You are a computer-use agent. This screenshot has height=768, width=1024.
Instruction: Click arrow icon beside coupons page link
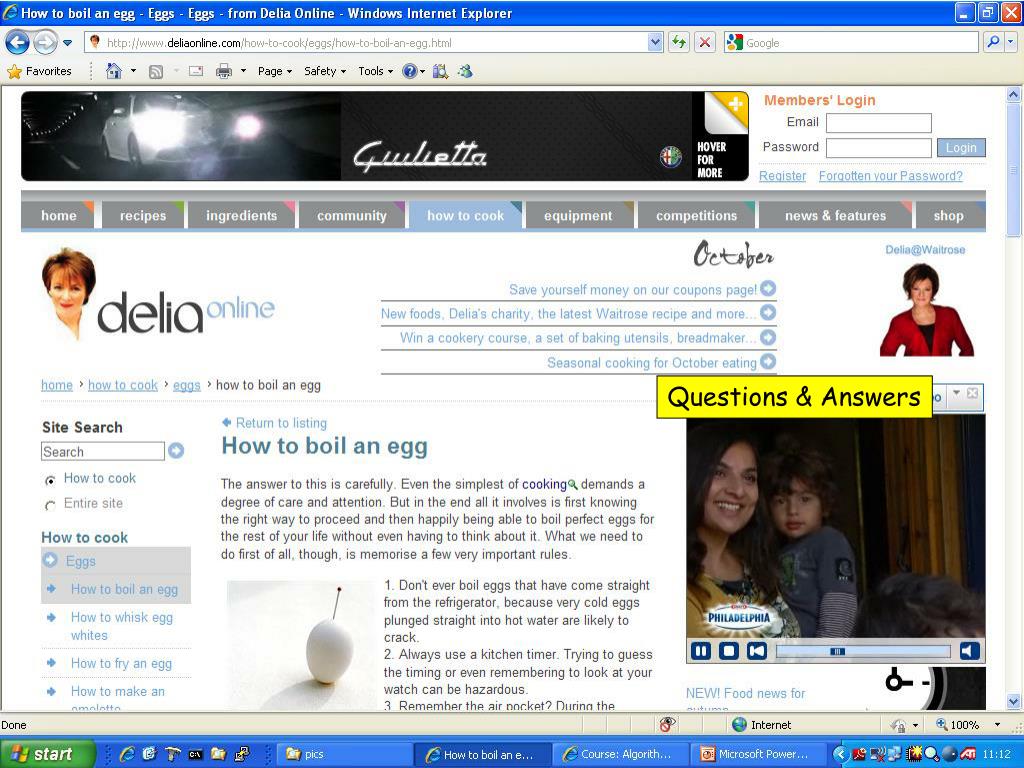tap(769, 288)
